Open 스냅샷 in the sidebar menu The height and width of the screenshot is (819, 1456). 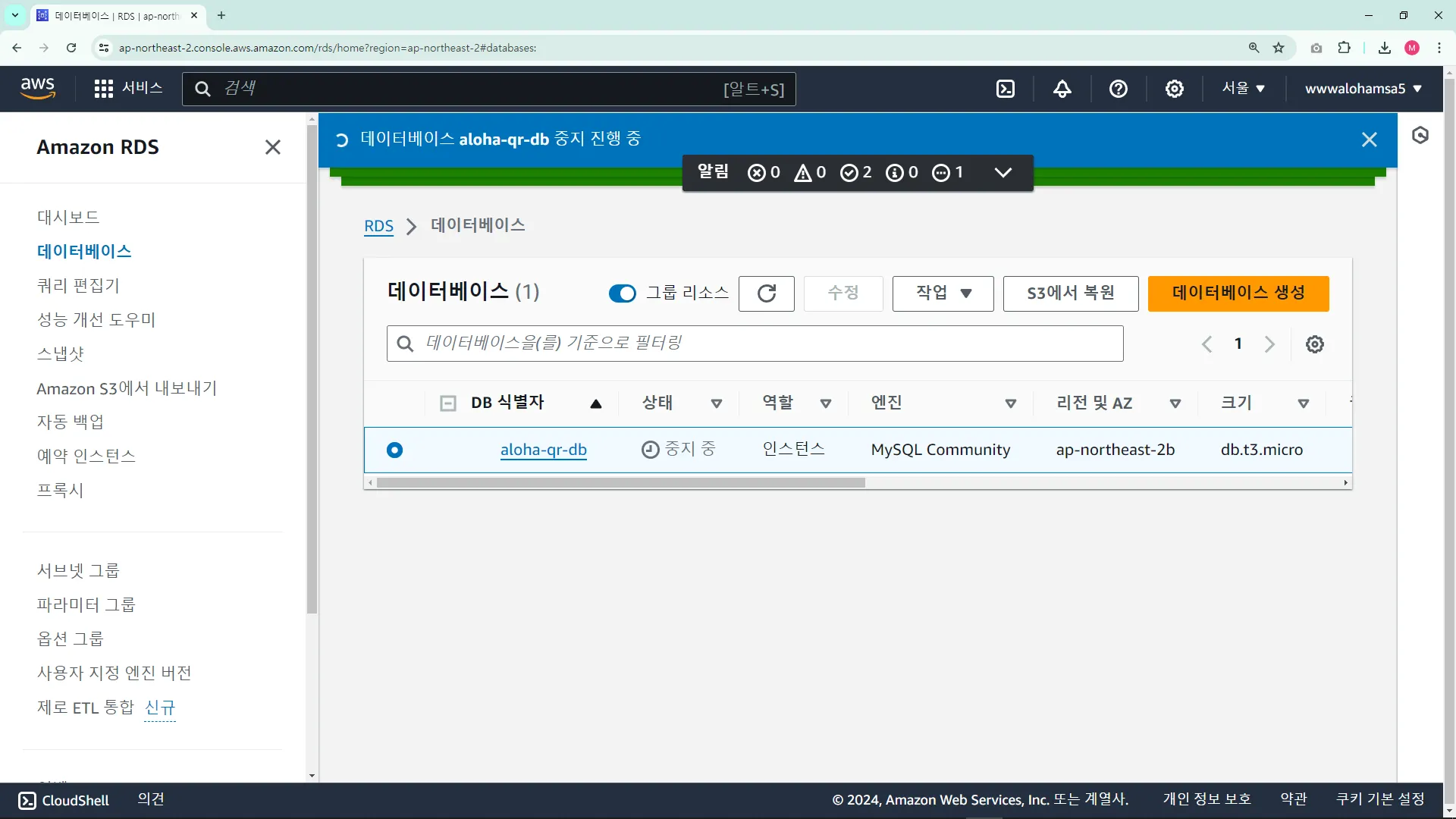pyautogui.click(x=61, y=354)
